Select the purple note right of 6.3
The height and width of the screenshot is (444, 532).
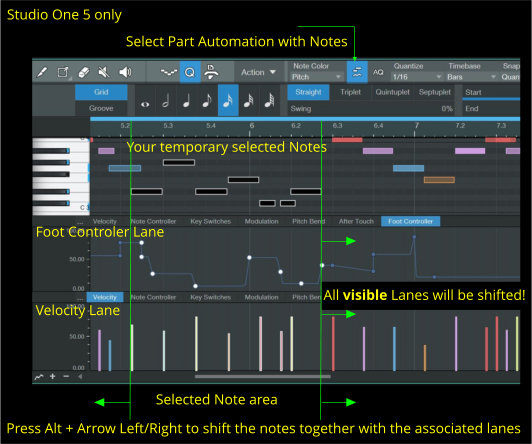point(378,151)
